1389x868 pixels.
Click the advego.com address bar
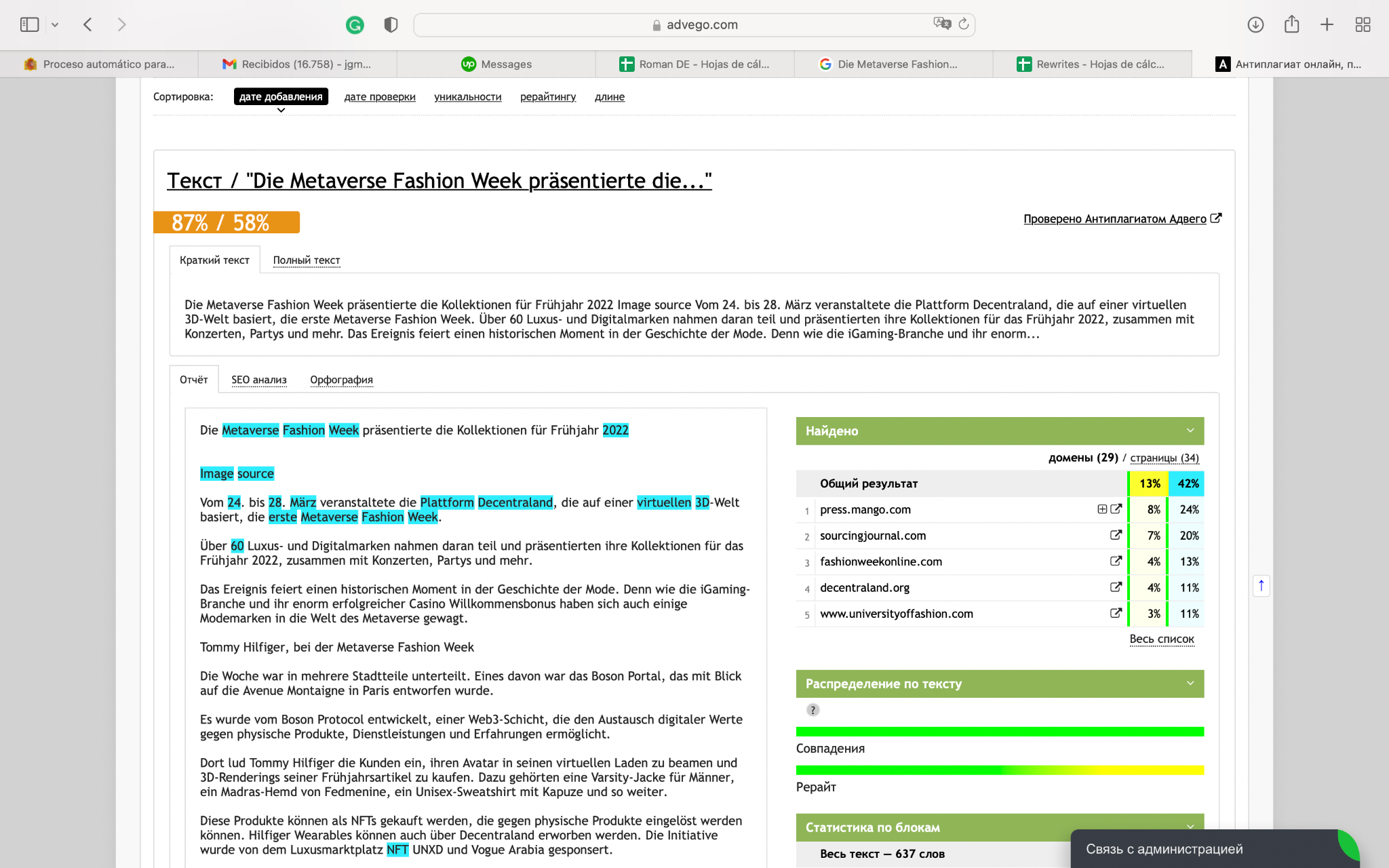click(694, 25)
